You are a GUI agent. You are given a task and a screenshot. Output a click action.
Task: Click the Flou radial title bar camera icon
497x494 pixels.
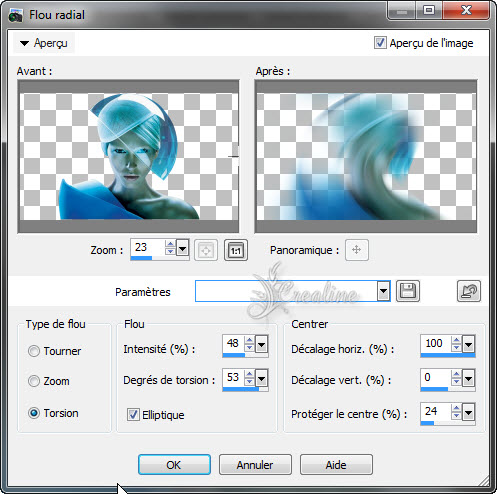[x=15, y=16]
